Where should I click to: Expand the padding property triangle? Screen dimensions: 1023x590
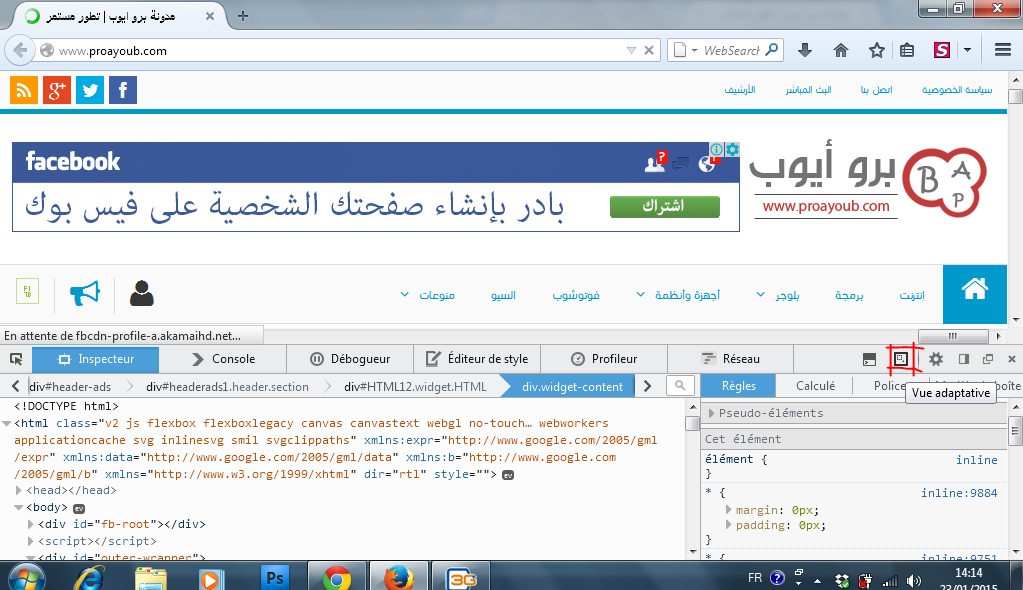[x=729, y=524]
